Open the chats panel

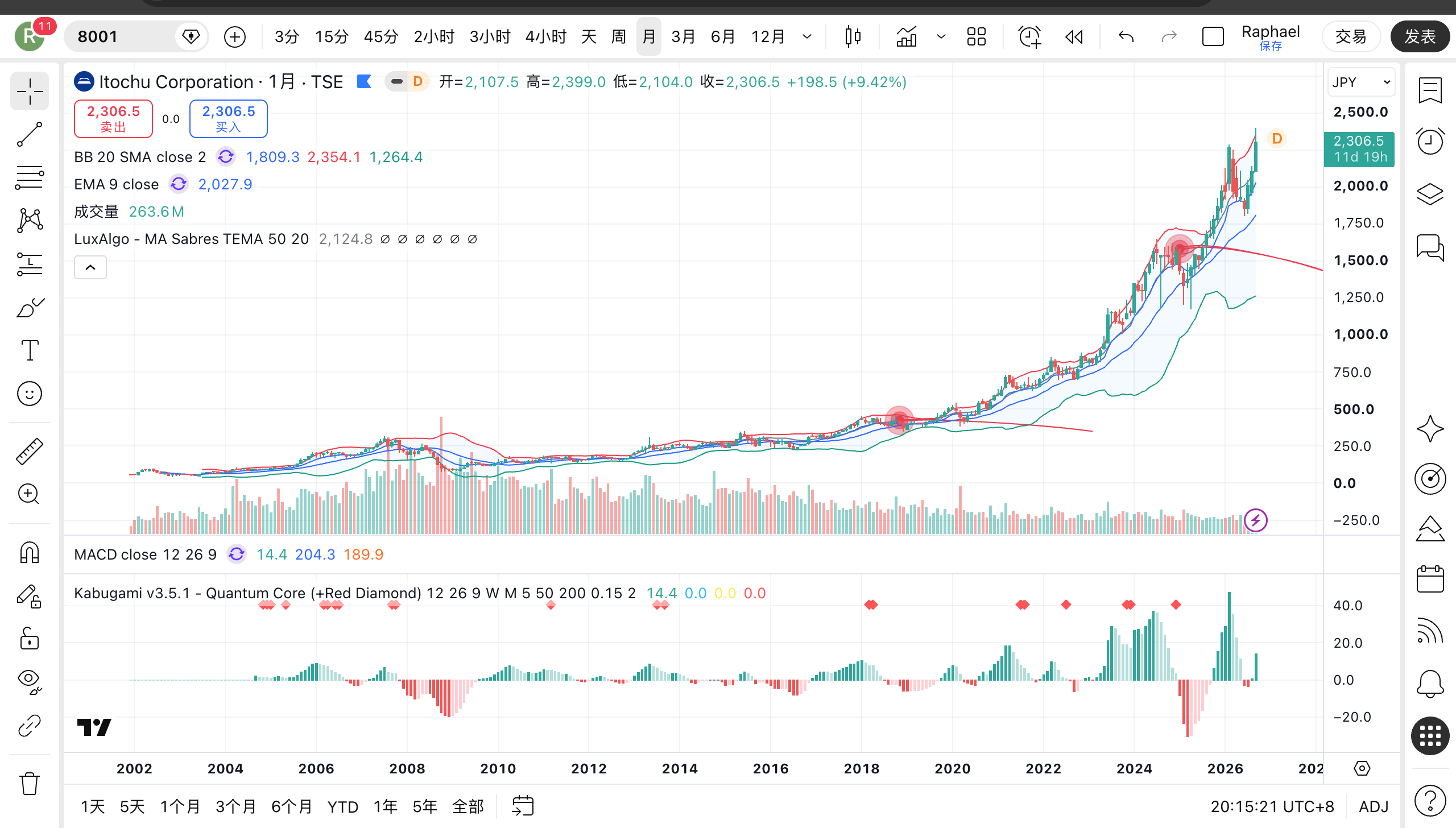click(x=1430, y=247)
